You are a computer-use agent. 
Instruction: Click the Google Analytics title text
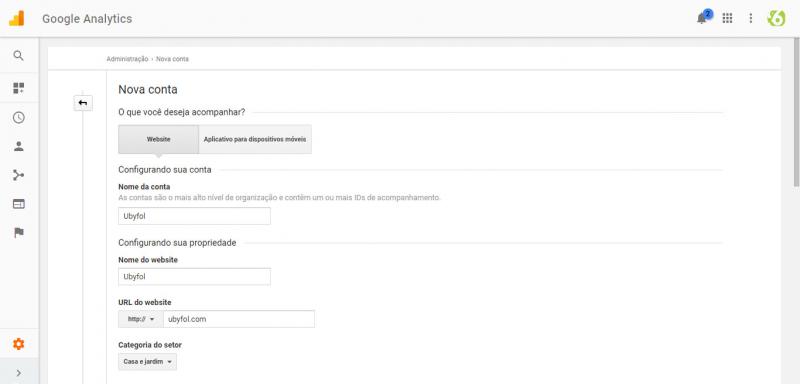[x=87, y=19]
